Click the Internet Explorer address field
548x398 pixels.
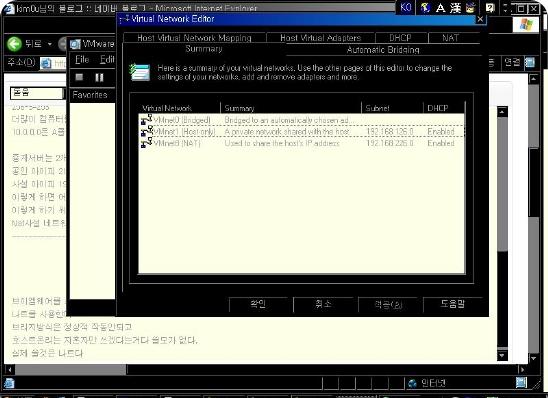click(x=53, y=63)
